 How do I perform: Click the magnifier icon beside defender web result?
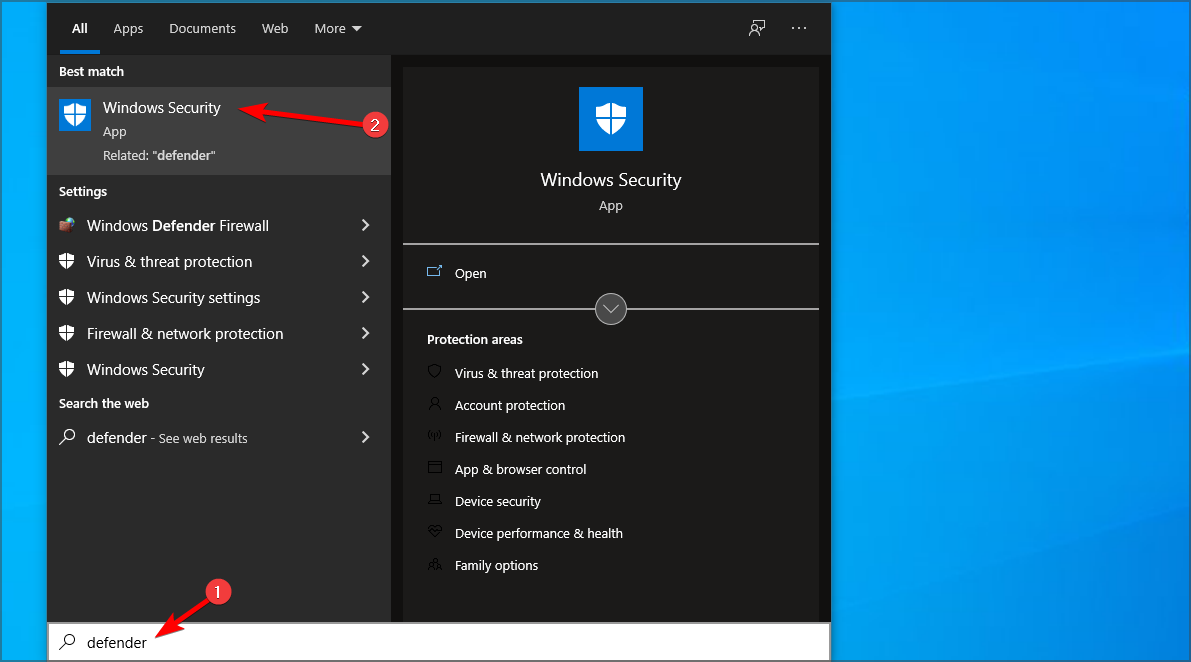[68, 437]
